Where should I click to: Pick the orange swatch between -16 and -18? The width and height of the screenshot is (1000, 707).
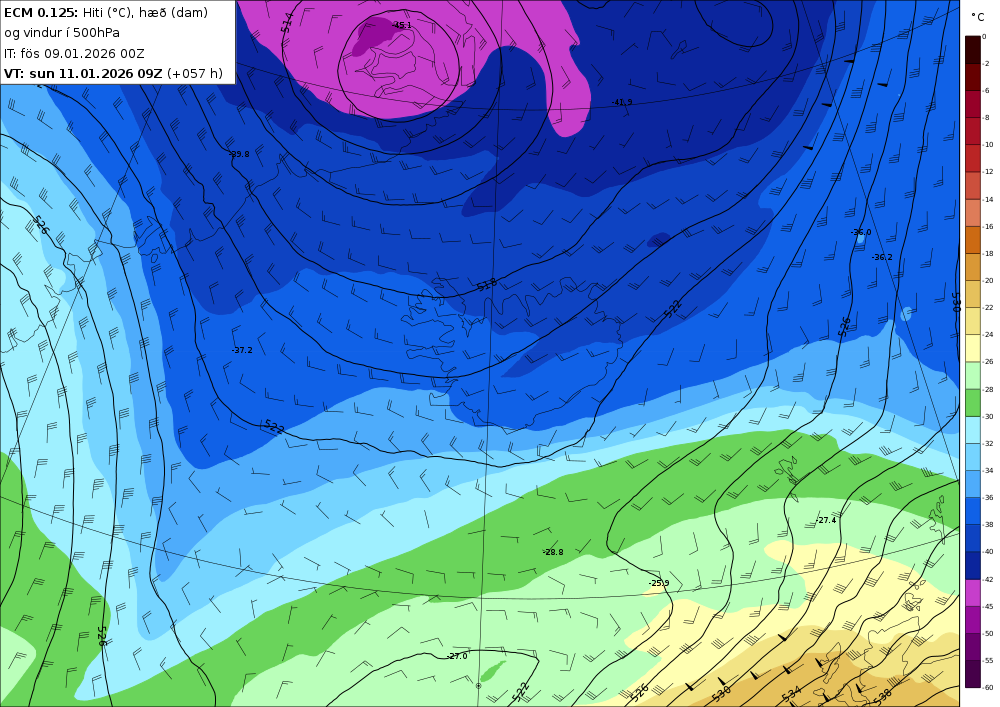[x=973, y=240]
